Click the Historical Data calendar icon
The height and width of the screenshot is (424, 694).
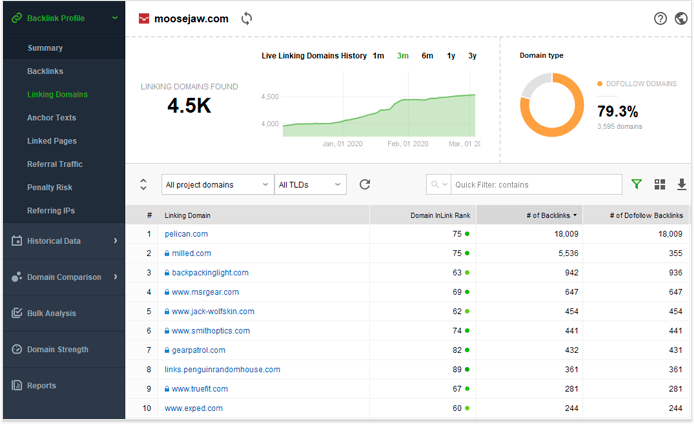point(17,241)
